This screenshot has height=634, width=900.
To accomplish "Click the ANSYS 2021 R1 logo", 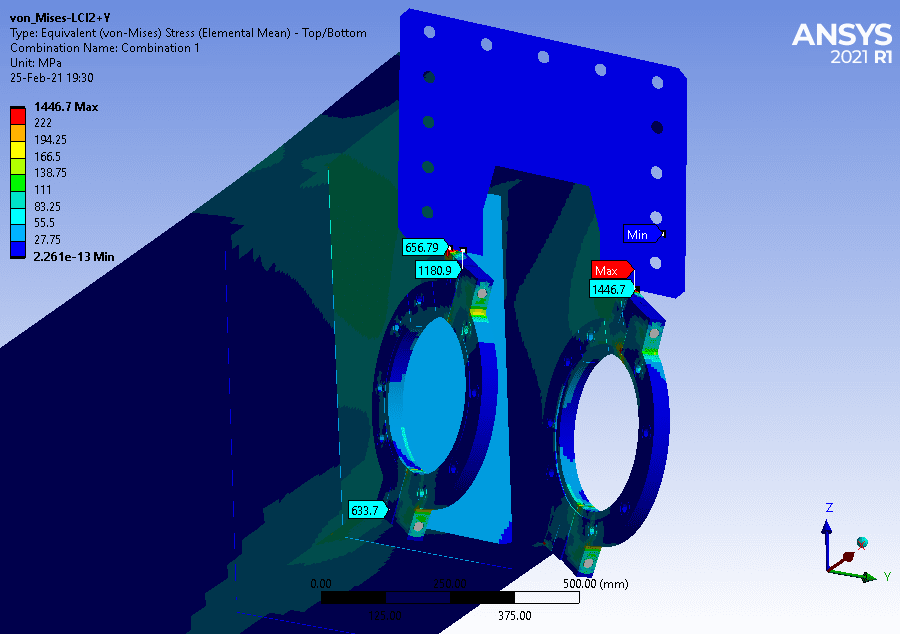I will coord(840,42).
